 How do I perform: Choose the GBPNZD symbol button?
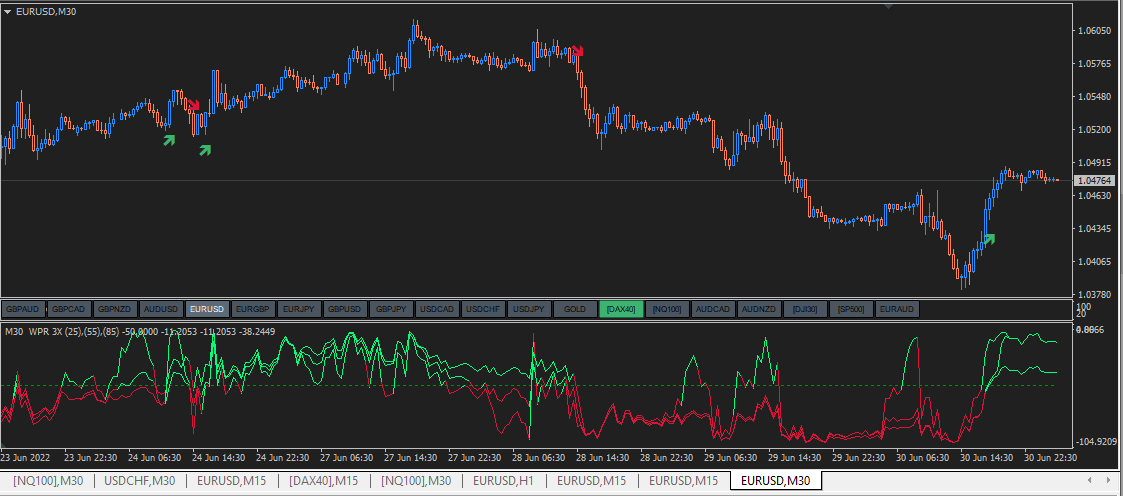coord(115,309)
